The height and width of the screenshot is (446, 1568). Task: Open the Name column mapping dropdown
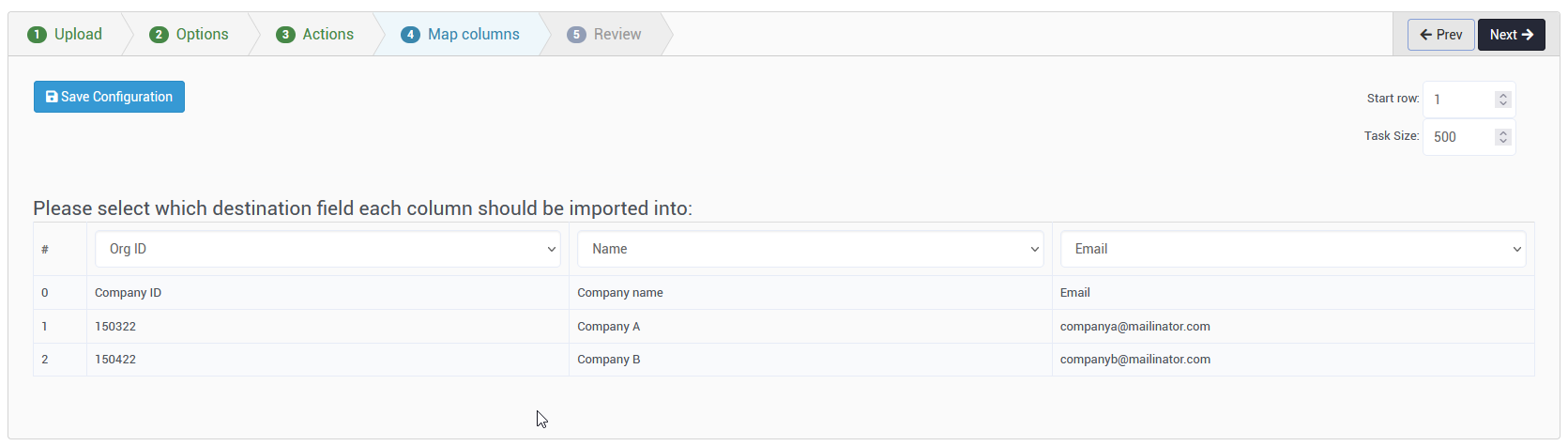811,249
